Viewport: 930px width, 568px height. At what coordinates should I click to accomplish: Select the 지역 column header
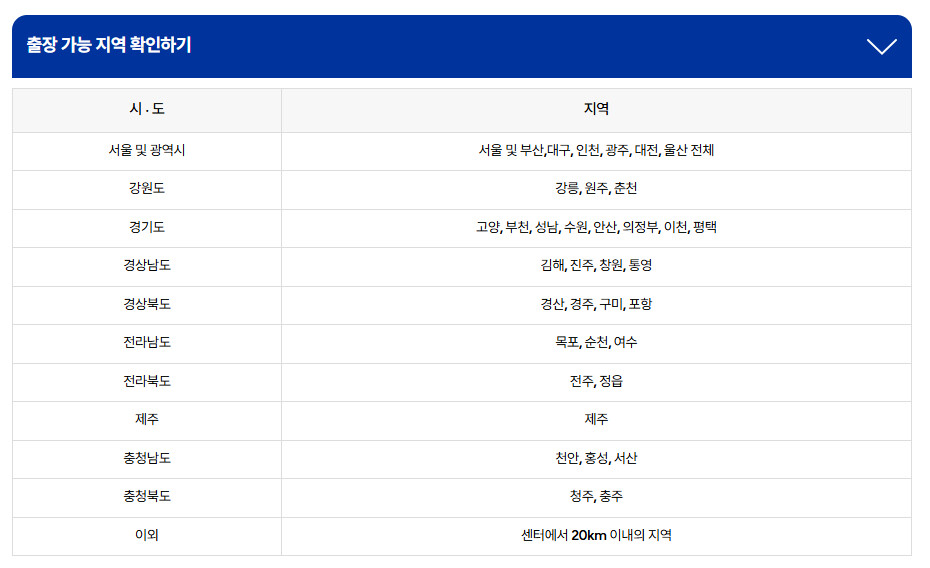[596, 109]
